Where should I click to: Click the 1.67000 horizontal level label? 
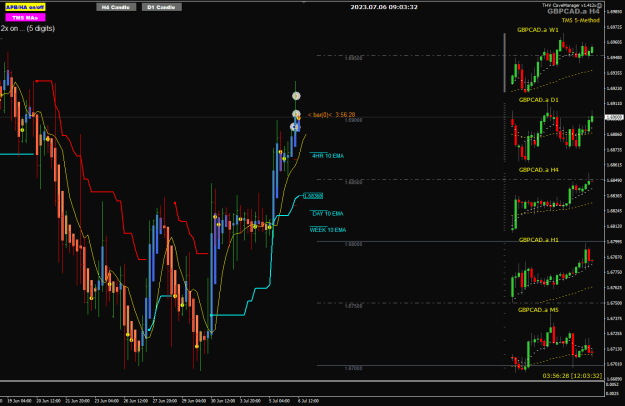(353, 369)
